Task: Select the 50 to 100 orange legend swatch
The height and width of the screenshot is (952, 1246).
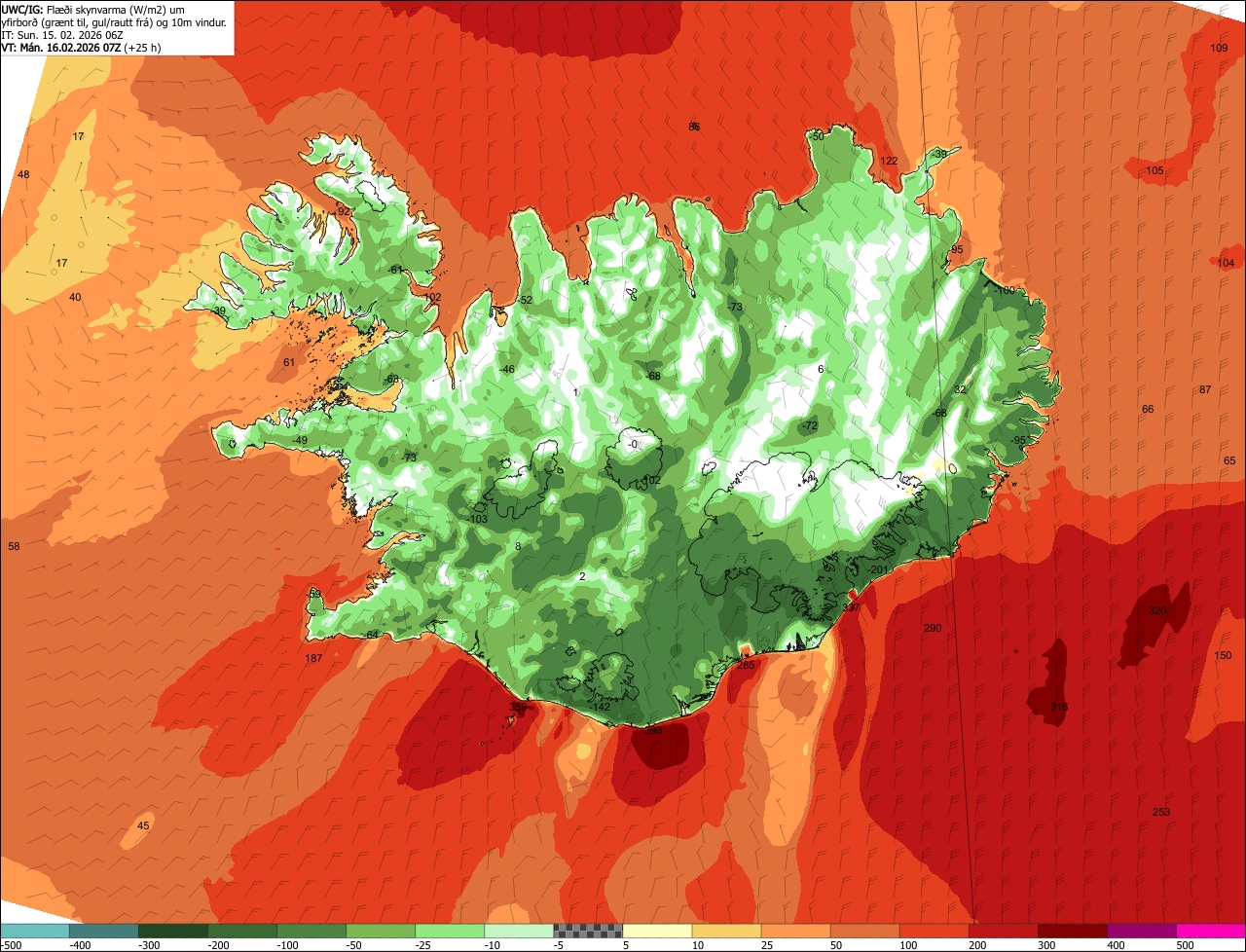Action: (864, 931)
